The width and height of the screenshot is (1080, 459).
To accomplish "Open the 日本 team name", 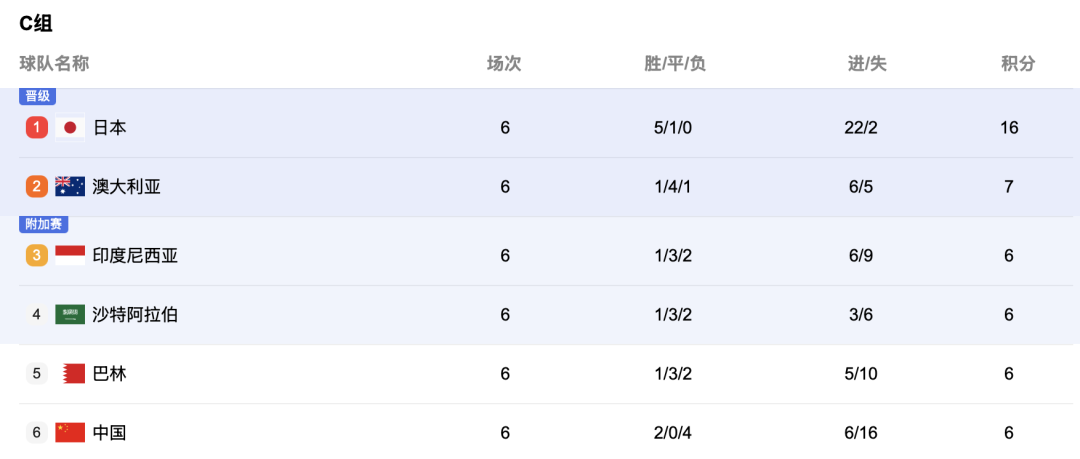I will point(110,128).
